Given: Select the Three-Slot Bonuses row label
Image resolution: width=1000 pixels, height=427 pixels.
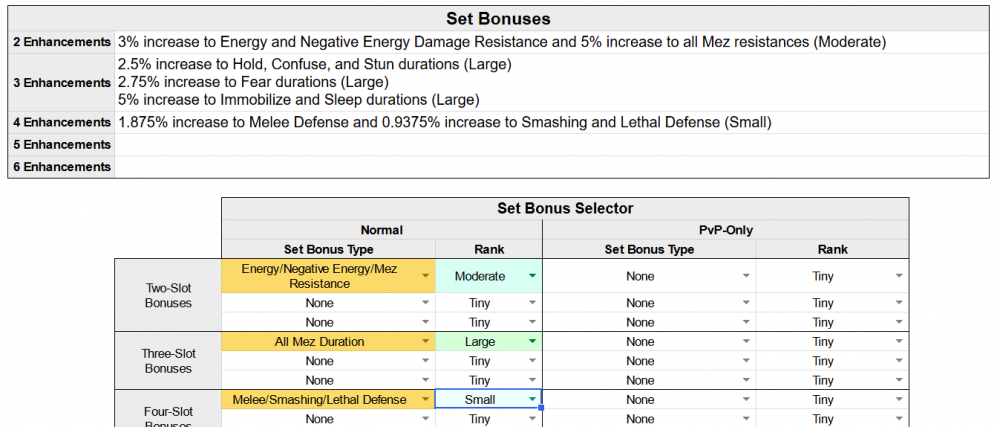Looking at the screenshot, I should coord(168,361).
